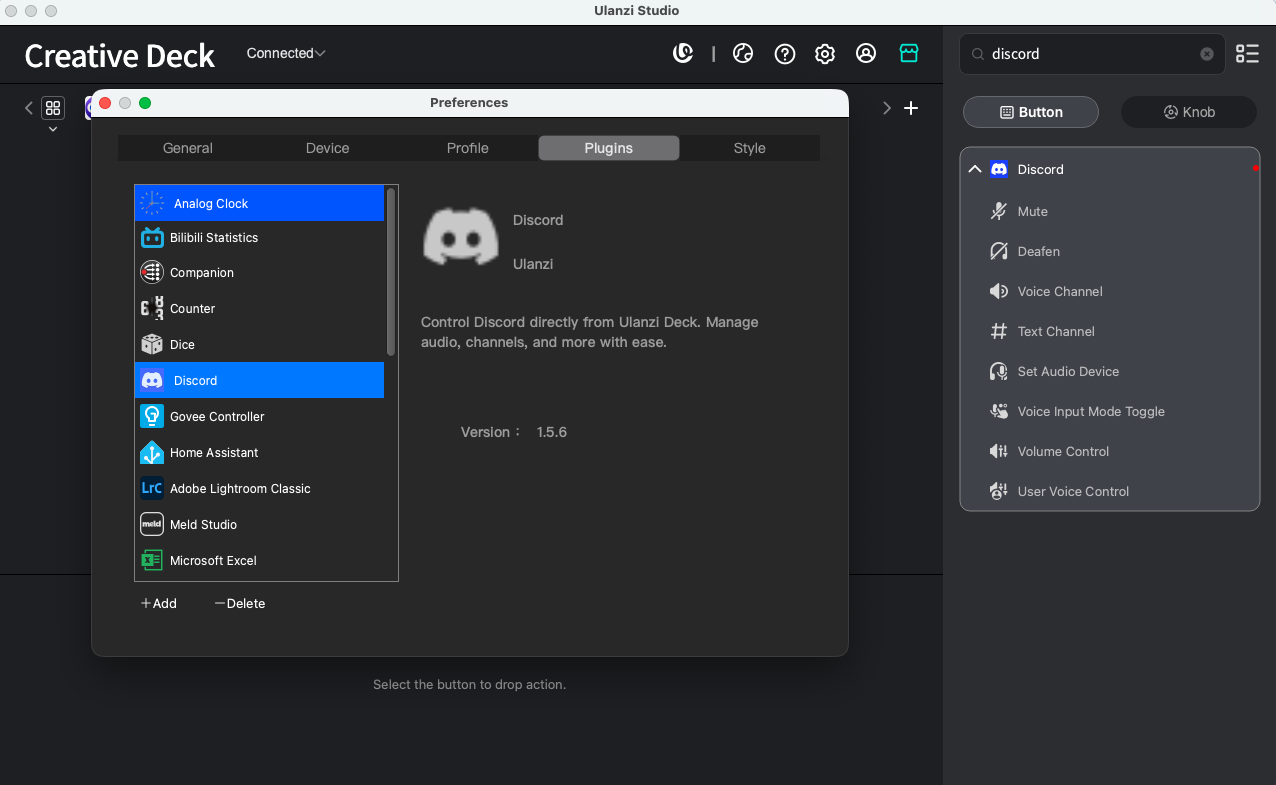Open the Connected device dropdown

pos(286,53)
